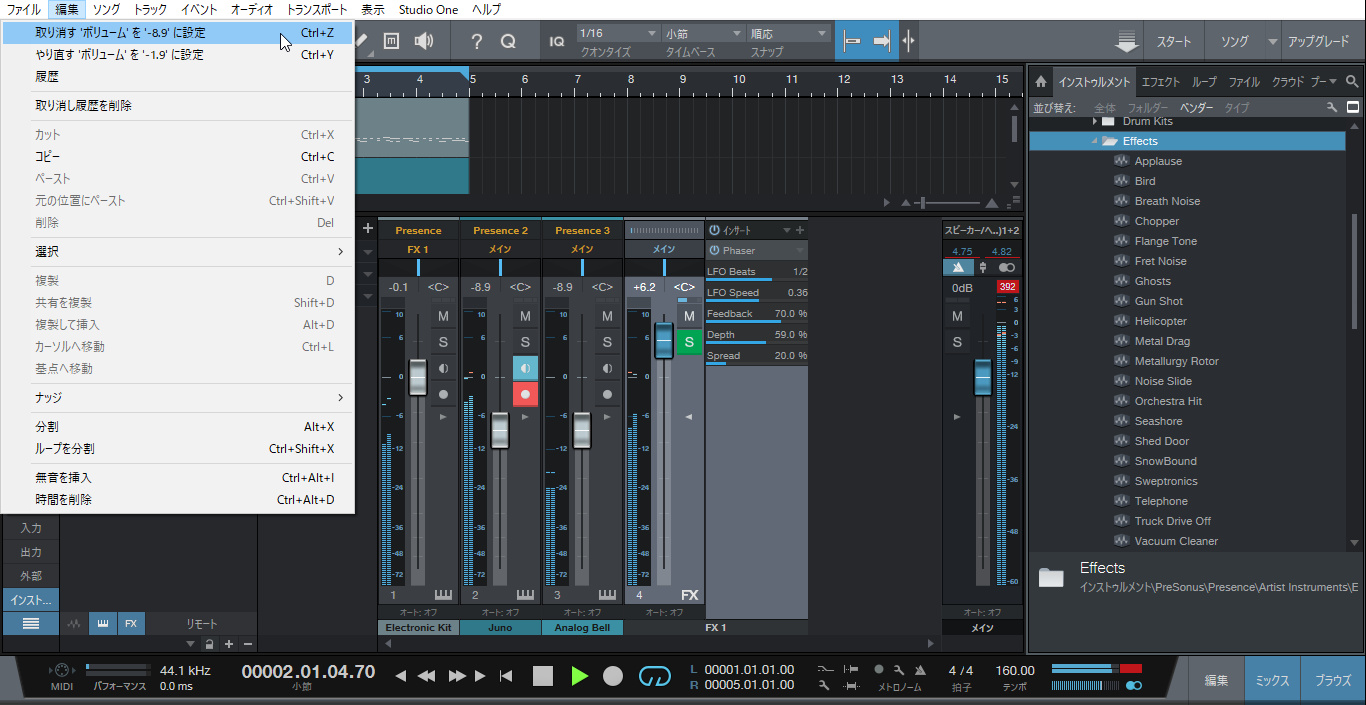Unsolo channel 4 using the green S

[x=688, y=342]
